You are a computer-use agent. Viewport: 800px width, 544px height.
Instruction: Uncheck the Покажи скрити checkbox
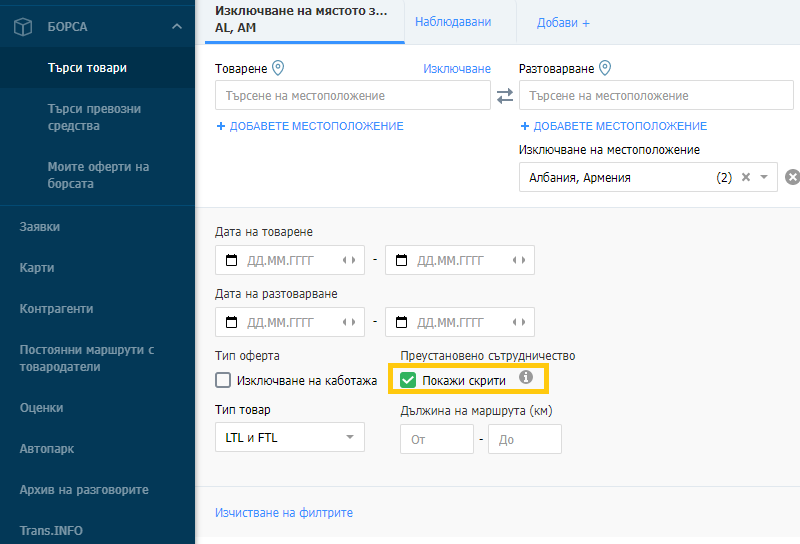tap(408, 380)
